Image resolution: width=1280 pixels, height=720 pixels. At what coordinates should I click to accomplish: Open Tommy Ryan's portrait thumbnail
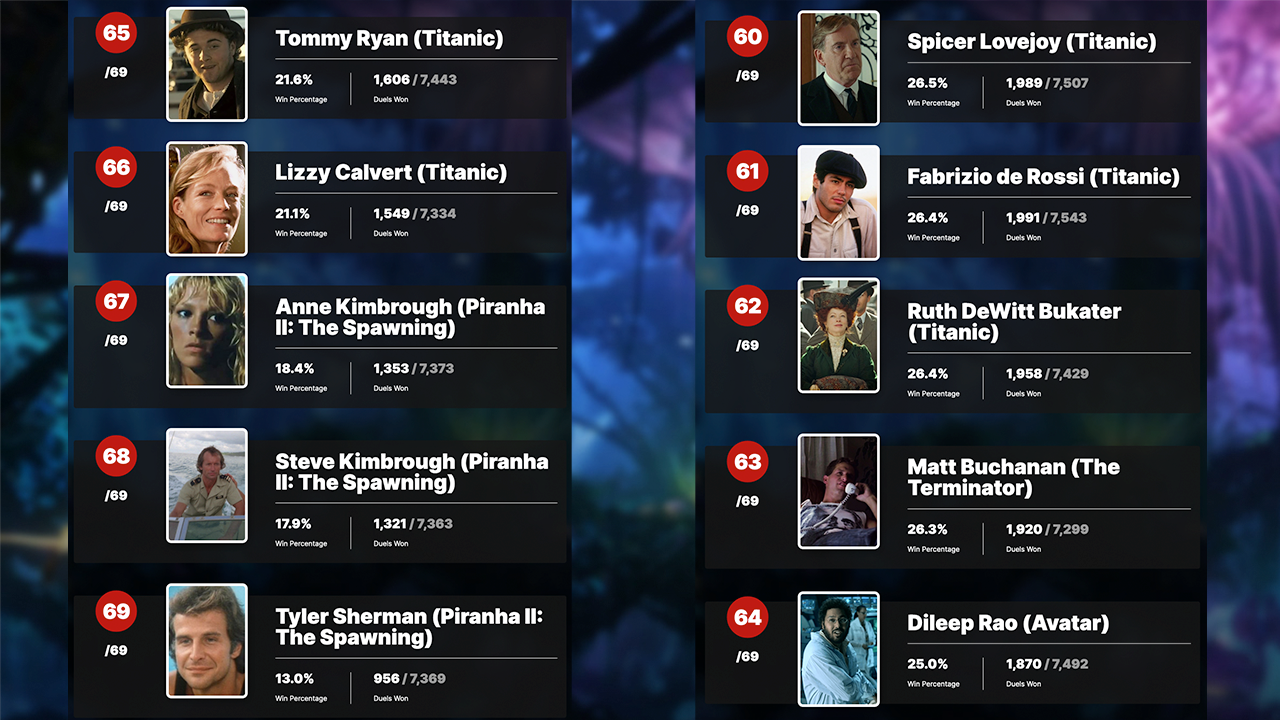tap(207, 64)
